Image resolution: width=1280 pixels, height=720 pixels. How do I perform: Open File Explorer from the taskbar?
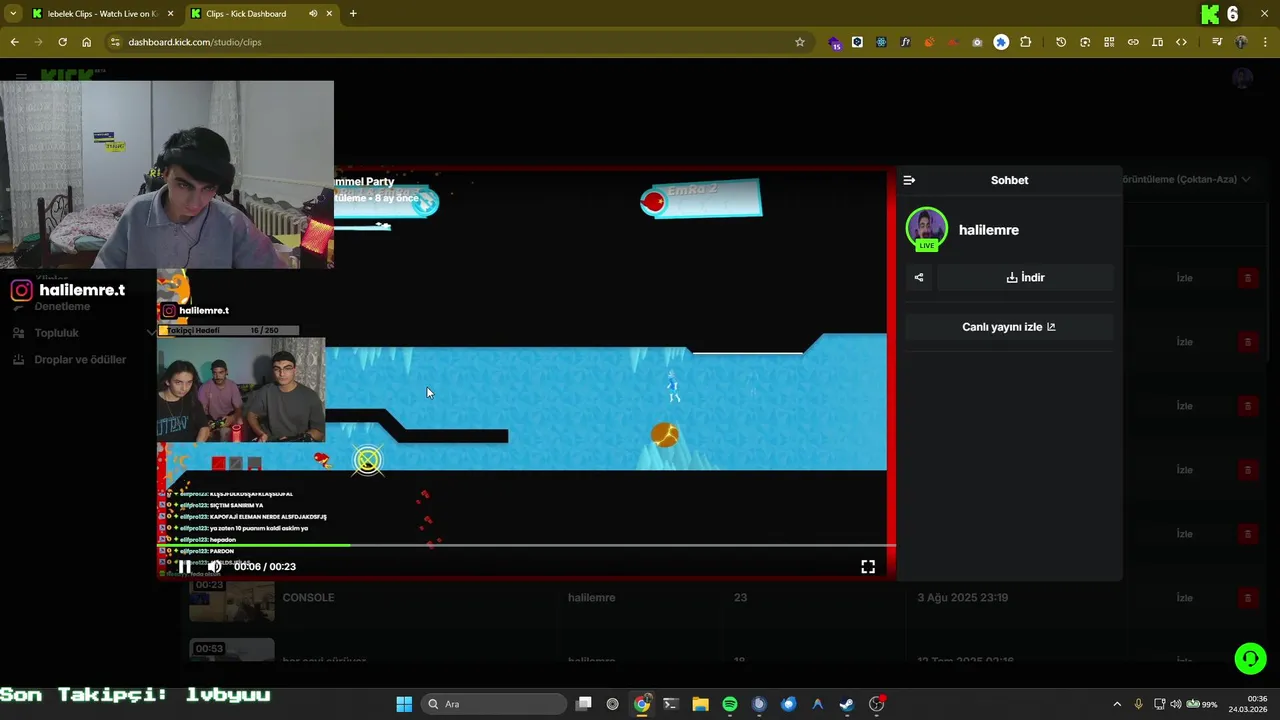(x=700, y=704)
